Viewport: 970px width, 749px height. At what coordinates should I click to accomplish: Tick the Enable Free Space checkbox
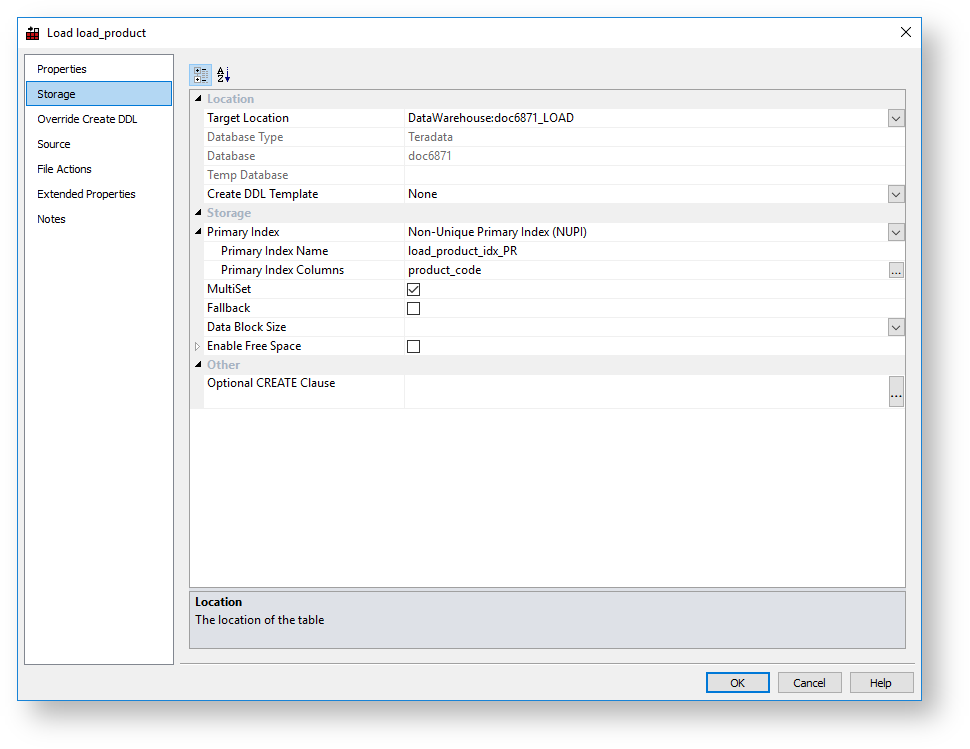tap(413, 346)
